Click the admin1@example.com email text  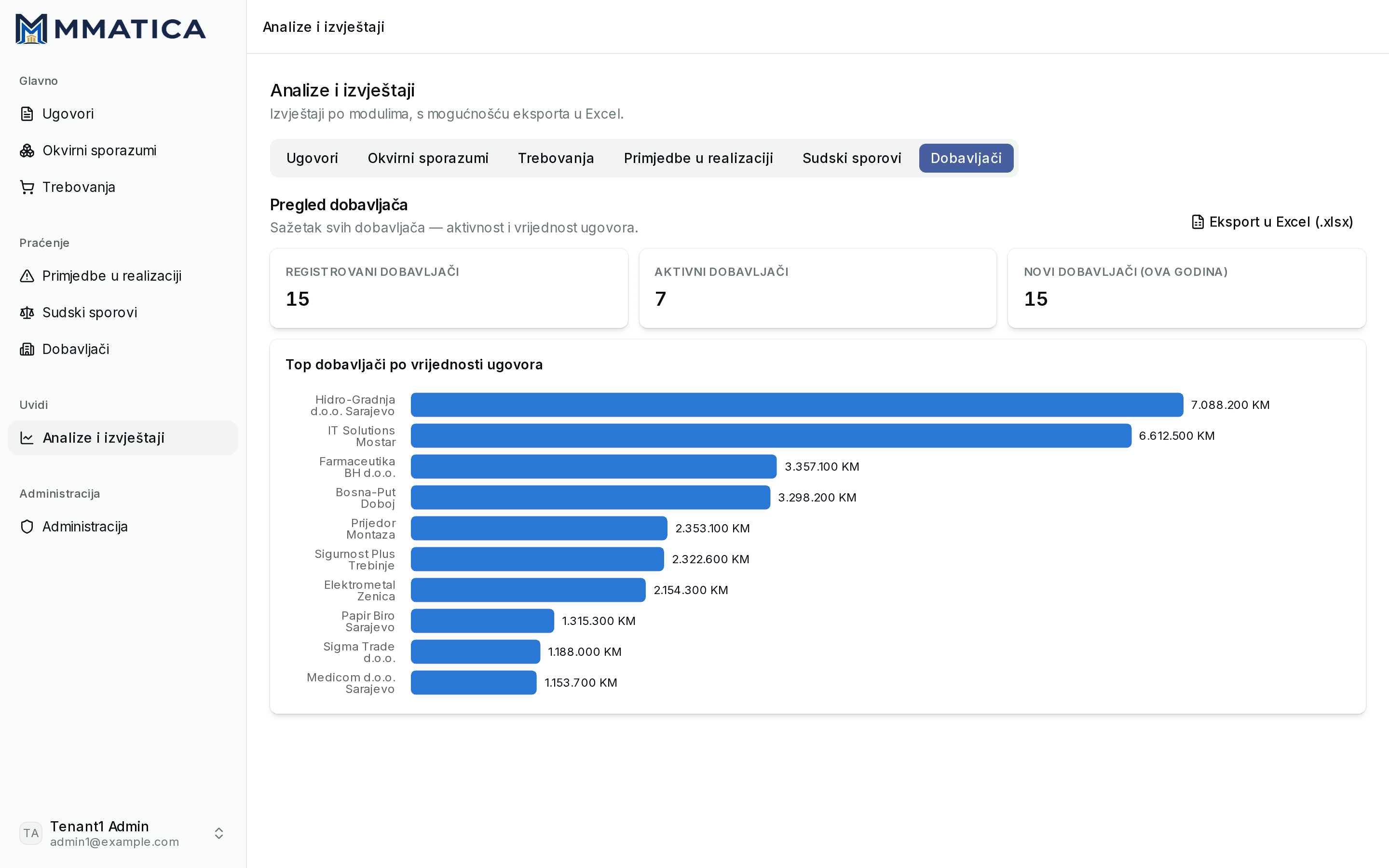114,842
